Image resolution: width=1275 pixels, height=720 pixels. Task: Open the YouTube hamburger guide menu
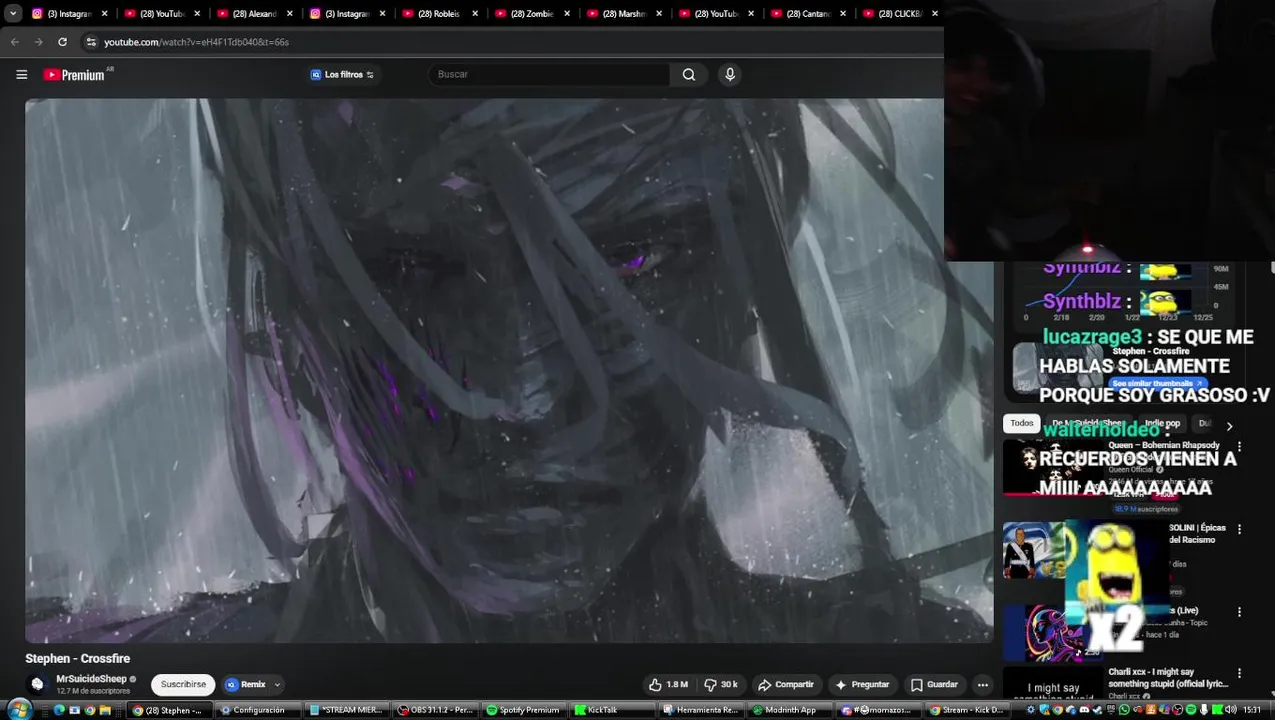point(21,74)
